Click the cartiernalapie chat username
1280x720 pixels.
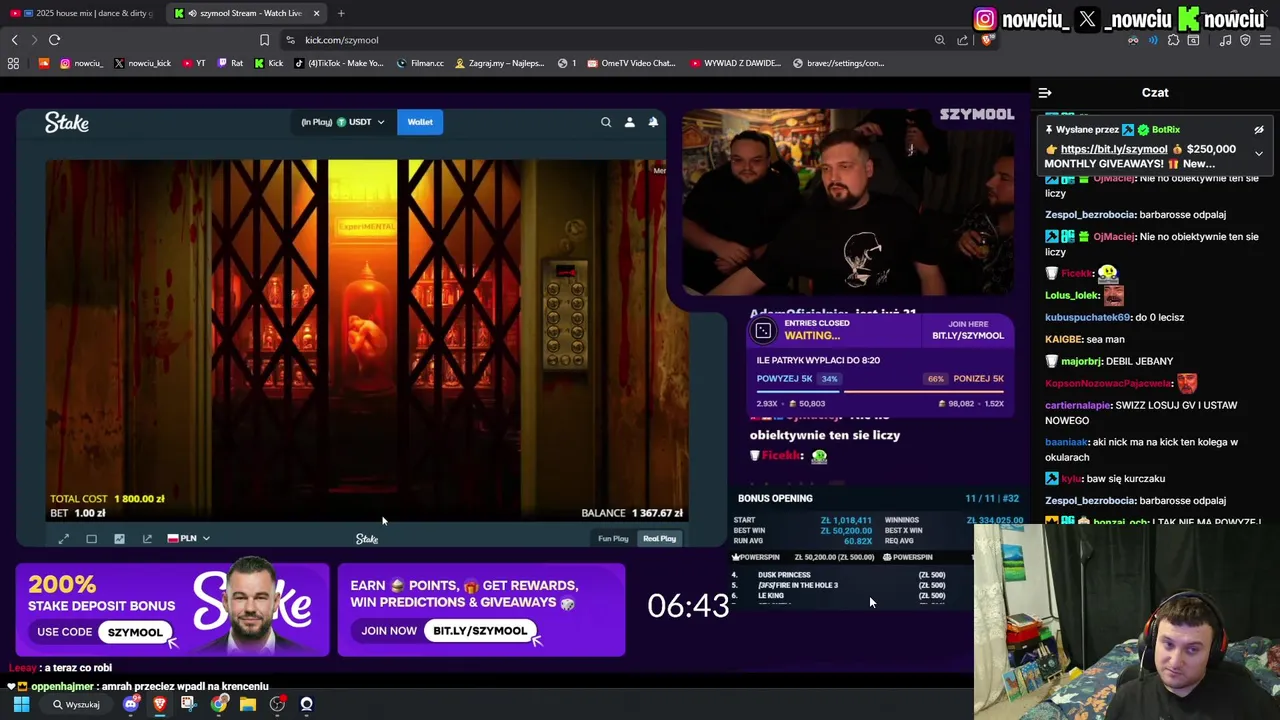coord(1078,405)
